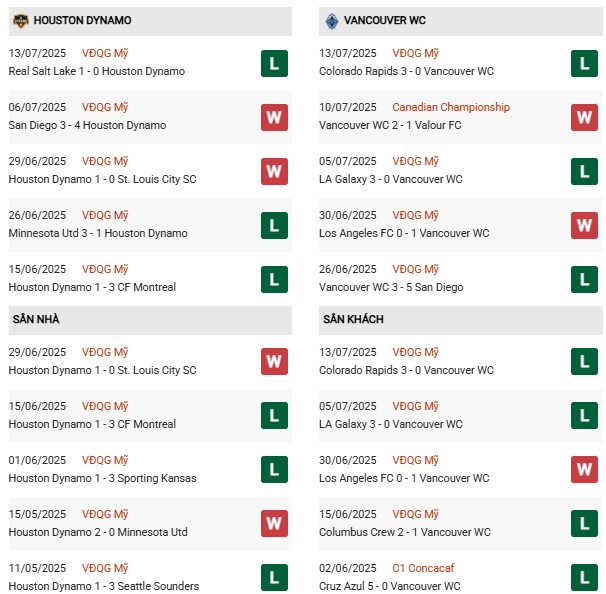Click the L badge for the Seattle Sounders match
Screen dimensions: 606x594
pyautogui.click(x=274, y=578)
